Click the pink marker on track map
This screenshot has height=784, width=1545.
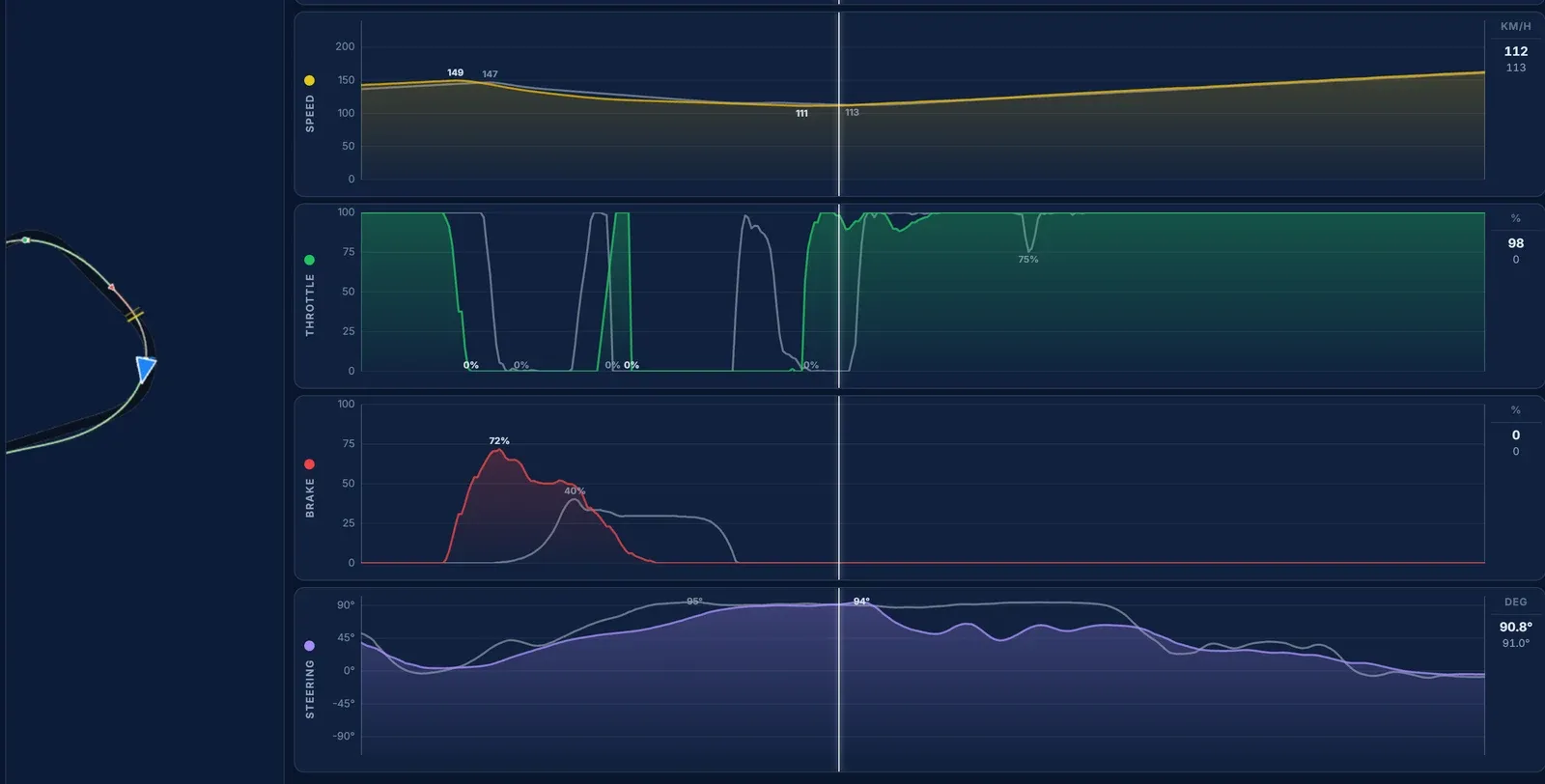coord(111,287)
